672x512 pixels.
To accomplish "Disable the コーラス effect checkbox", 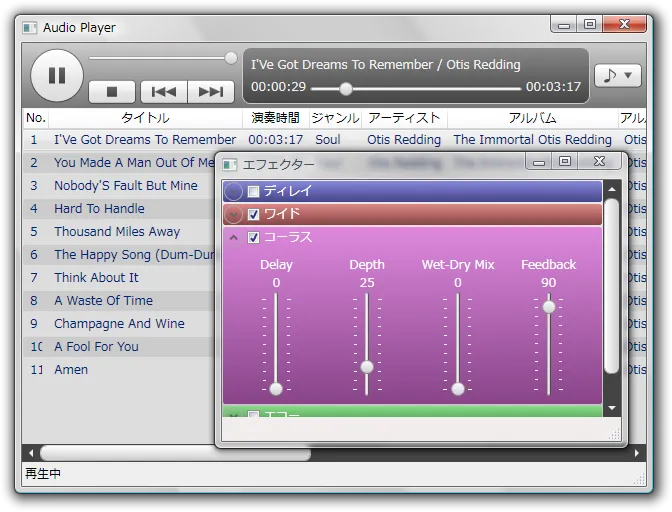I will (254, 237).
